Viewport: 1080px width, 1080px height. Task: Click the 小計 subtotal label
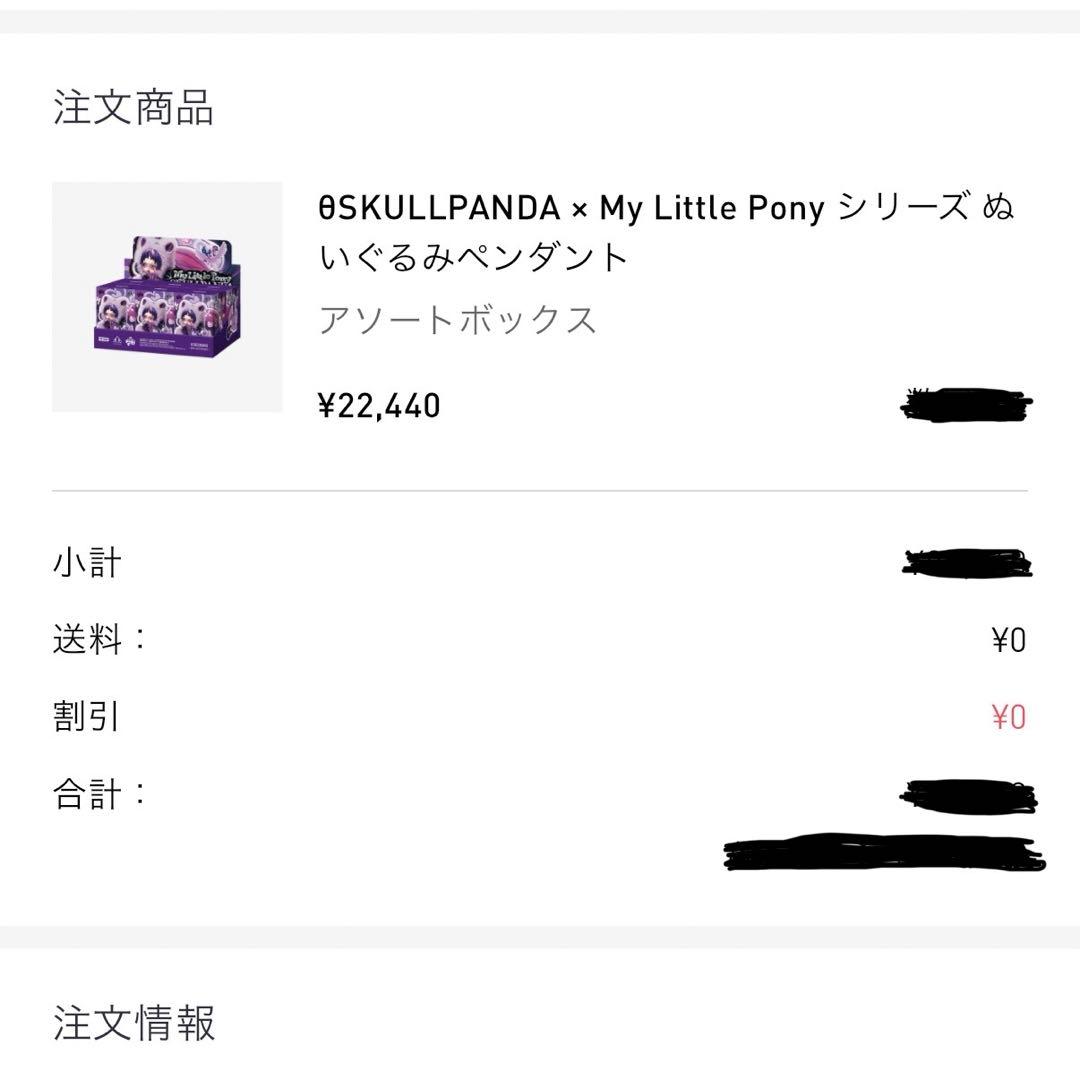pyautogui.click(x=86, y=562)
